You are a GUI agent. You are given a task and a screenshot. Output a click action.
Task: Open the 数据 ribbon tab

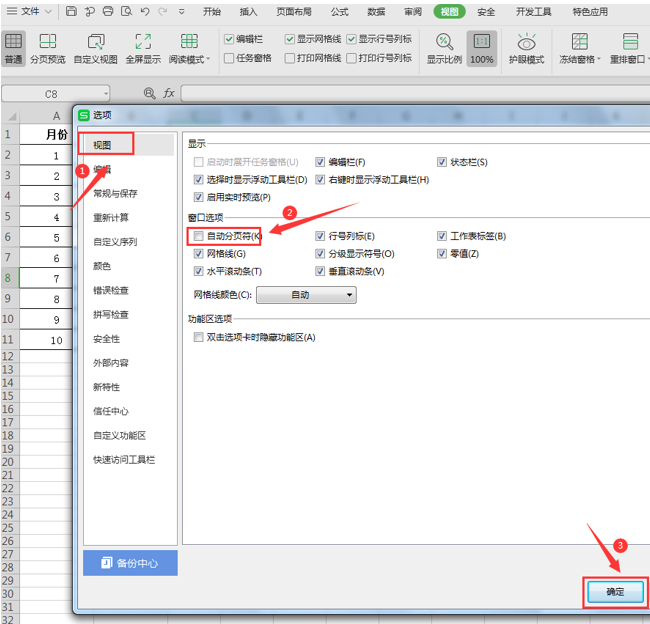(x=376, y=12)
